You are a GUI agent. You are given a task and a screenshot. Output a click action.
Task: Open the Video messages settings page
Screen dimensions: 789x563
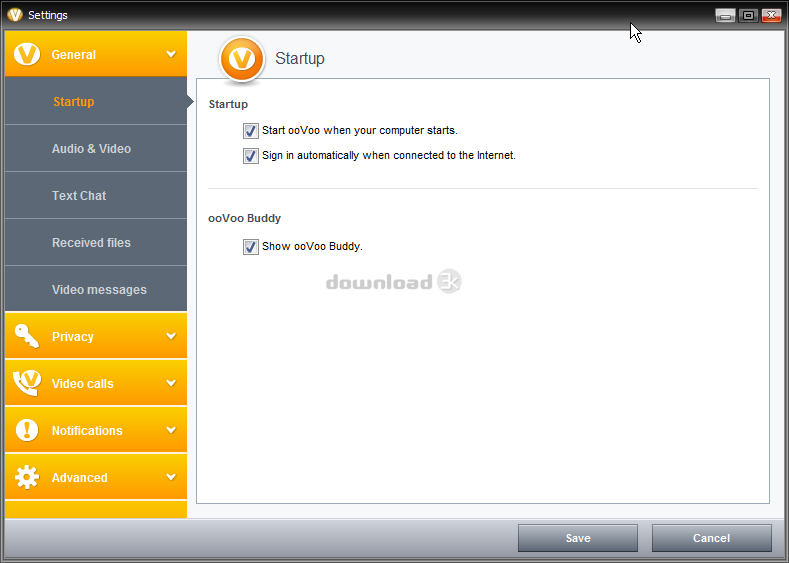pyautogui.click(x=96, y=289)
